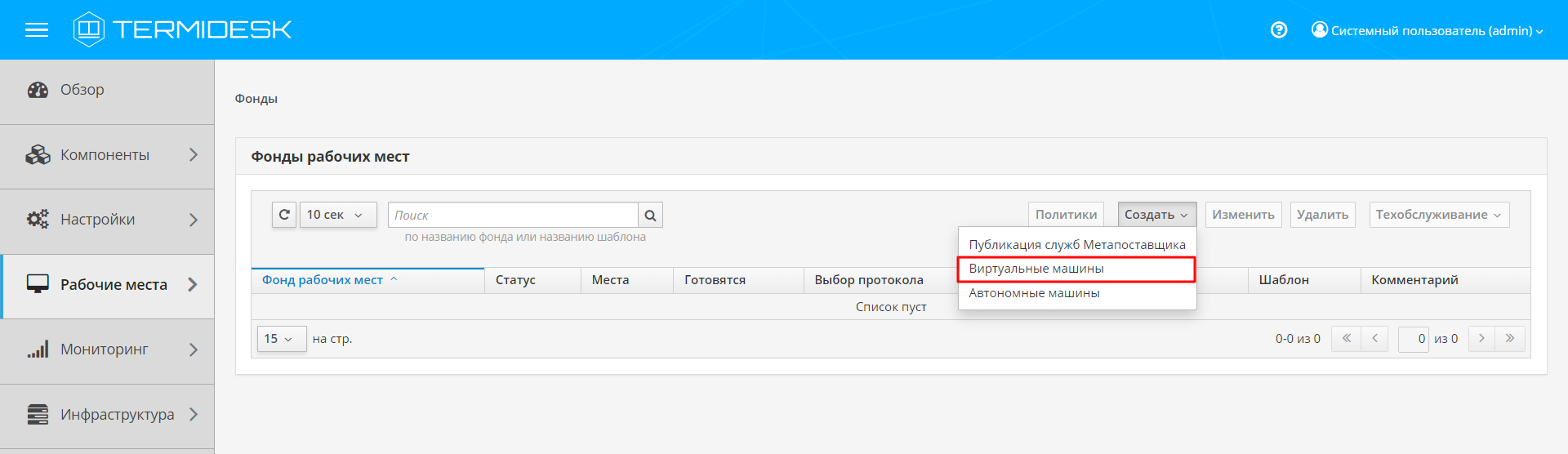The width and height of the screenshot is (1568, 454).
Task: Click the Удалить button
Action: click(x=1322, y=215)
